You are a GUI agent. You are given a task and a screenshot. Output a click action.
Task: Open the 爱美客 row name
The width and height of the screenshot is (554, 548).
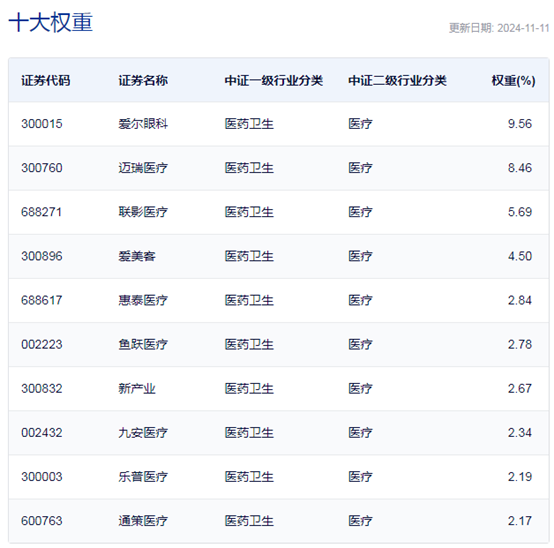pyautogui.click(x=137, y=256)
